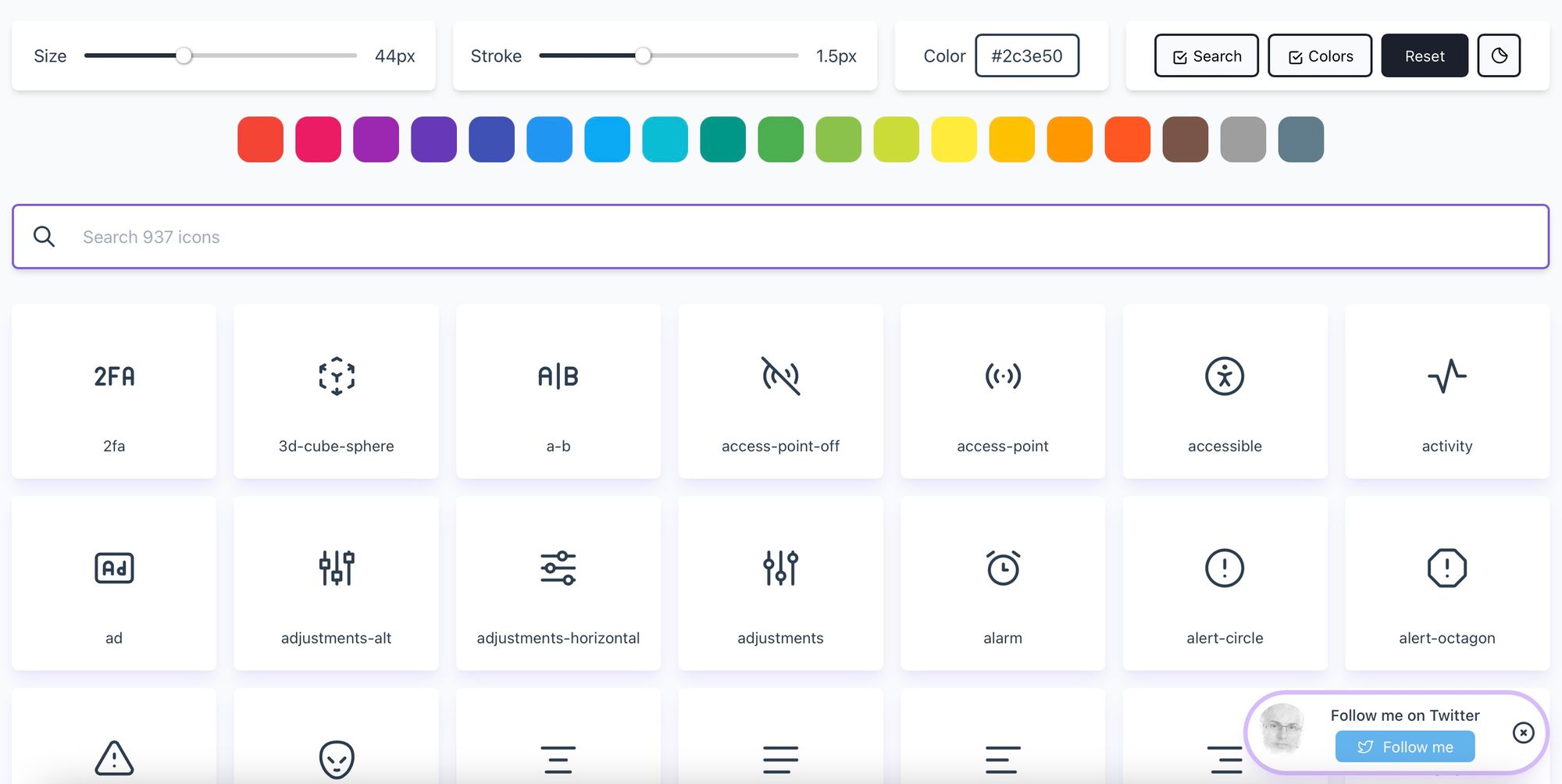The image size is (1562, 784).
Task: Choose the left-aligned lines icon
Action: click(1003, 759)
